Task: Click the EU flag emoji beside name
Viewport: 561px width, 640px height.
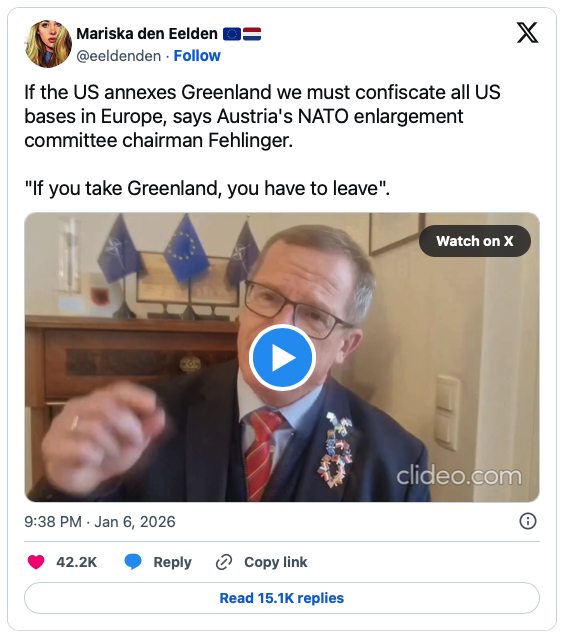Action: 232,34
